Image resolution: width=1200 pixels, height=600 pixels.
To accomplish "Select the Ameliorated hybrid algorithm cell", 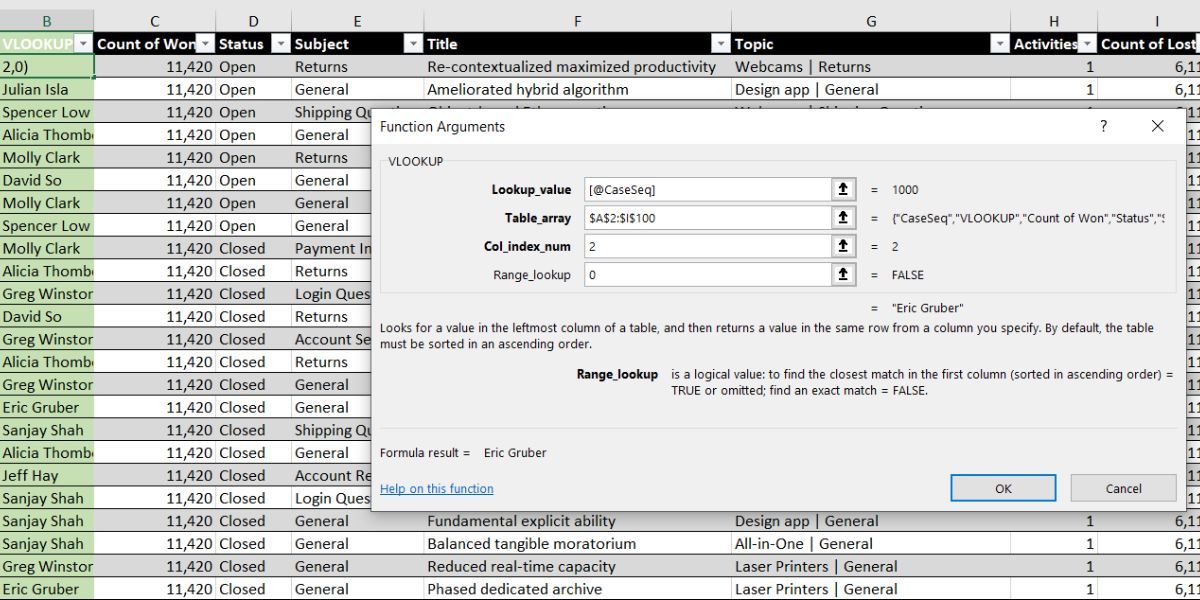I will (x=577, y=89).
